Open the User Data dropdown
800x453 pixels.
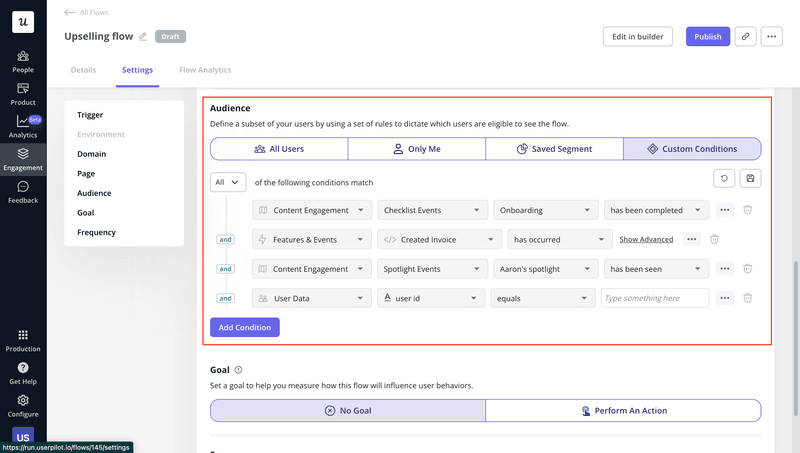[311, 298]
